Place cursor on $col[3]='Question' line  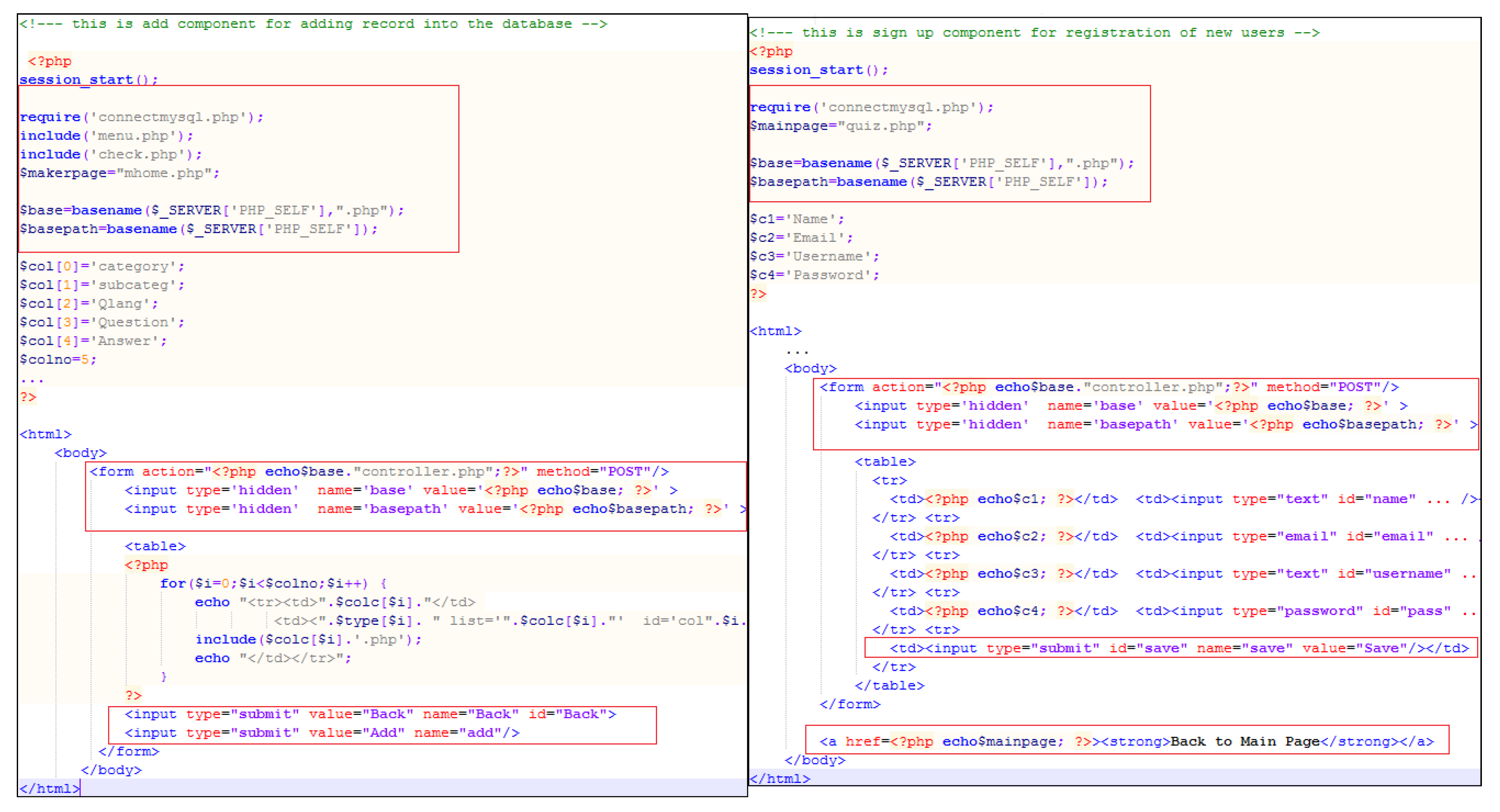(x=102, y=322)
